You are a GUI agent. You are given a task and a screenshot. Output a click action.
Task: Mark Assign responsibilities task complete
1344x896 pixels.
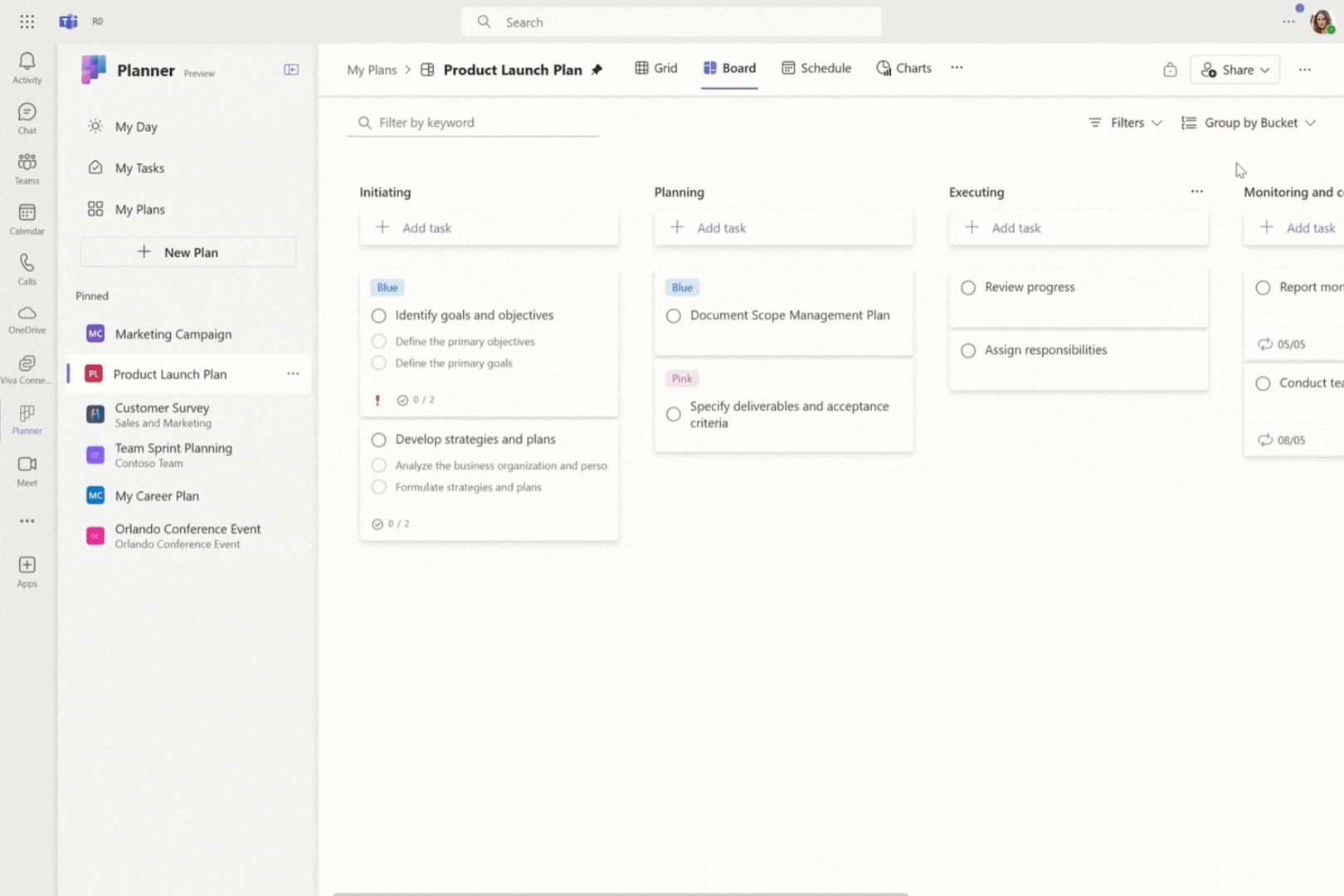pos(968,351)
